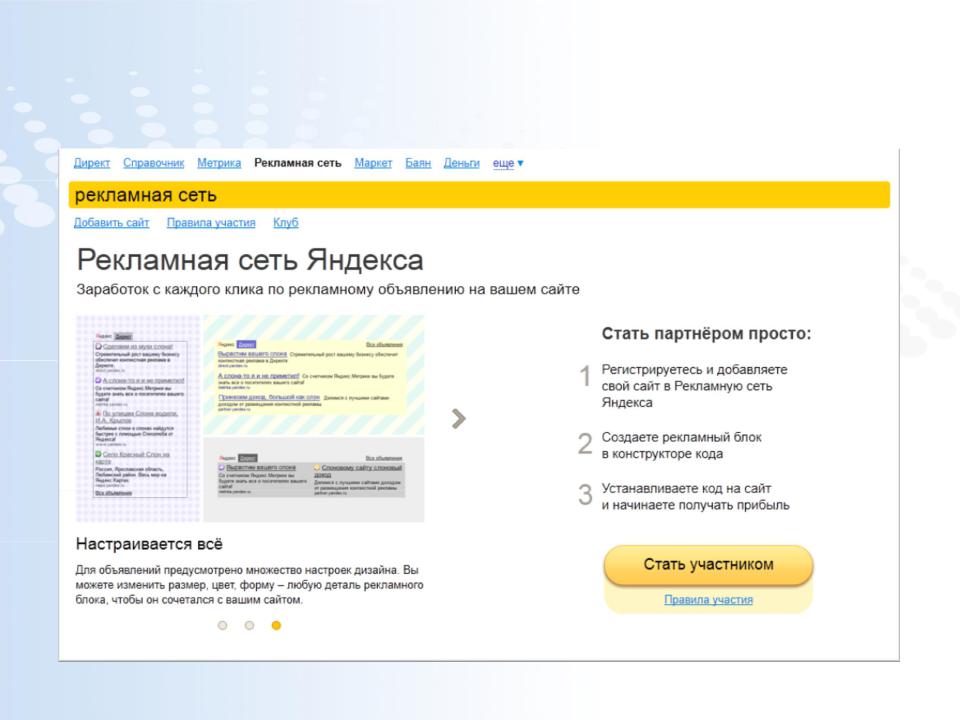Viewport: 960px width, 720px height.
Task: Click the gray ad block preview image
Action: (314, 480)
